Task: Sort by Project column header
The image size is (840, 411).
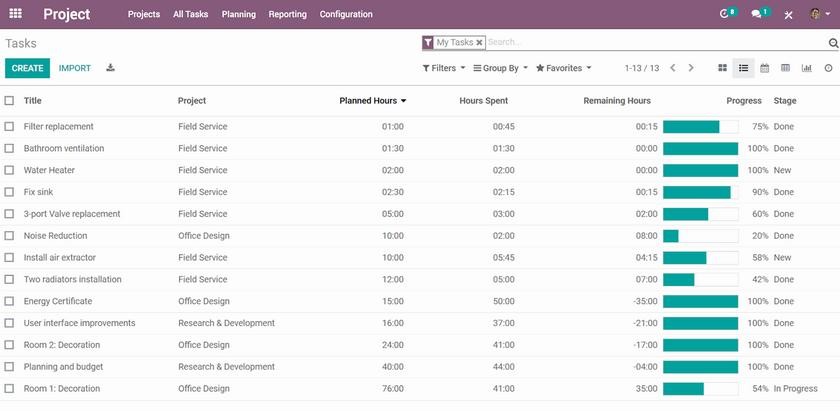Action: click(x=192, y=101)
